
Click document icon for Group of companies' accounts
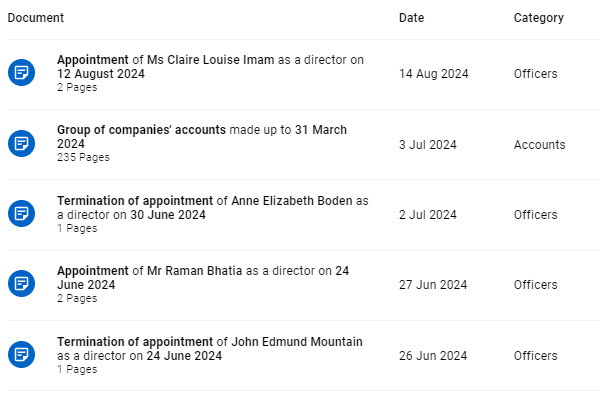(21, 144)
